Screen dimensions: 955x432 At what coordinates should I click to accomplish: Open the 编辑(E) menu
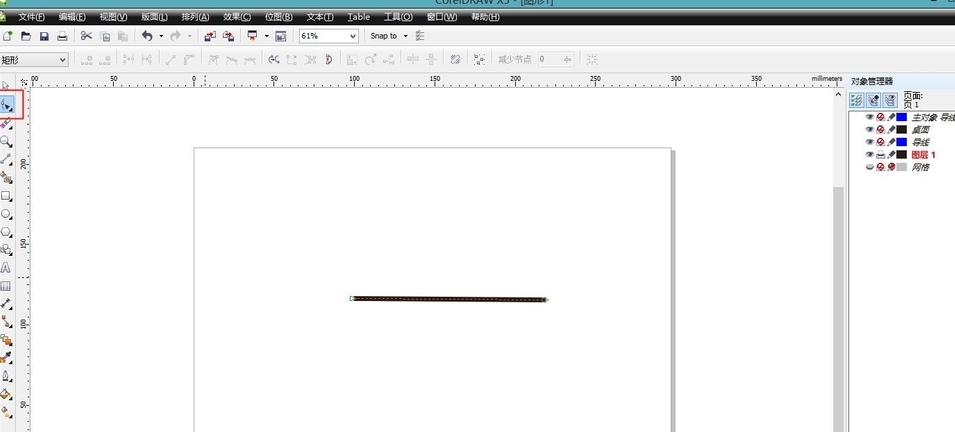72,17
